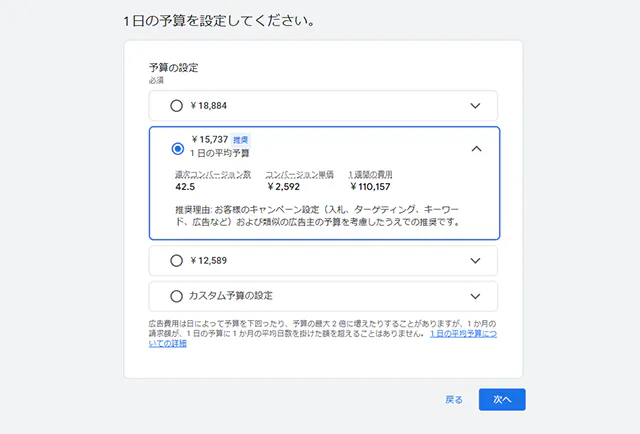This screenshot has width=640, height=434.
Task: Expand the ¥18,884 budget details chevron
Action: [x=475, y=106]
